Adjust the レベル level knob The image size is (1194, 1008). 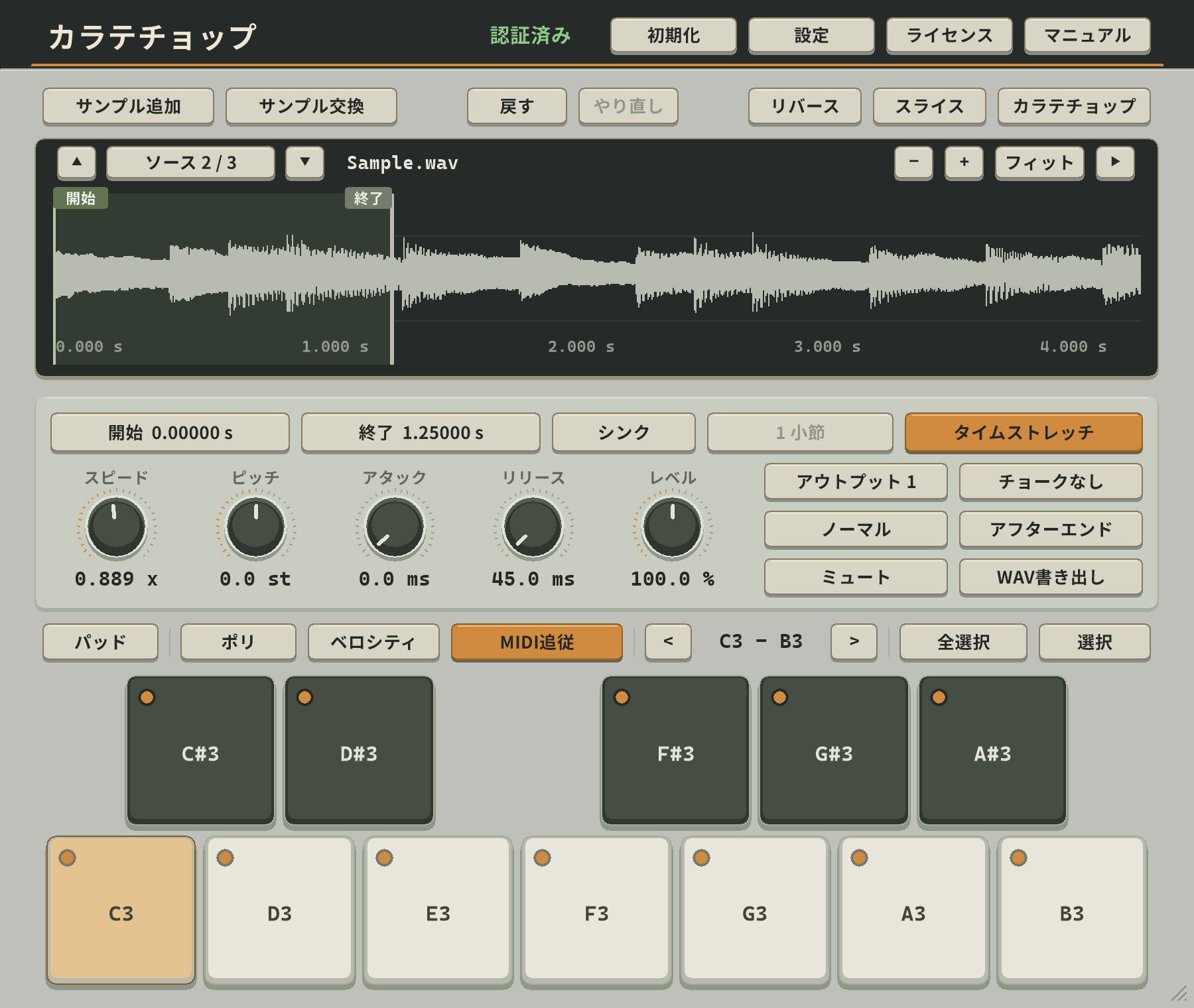click(673, 527)
